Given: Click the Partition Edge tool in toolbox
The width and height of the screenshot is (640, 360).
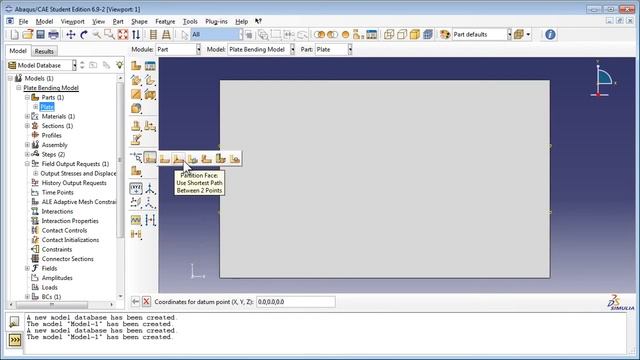Looking at the screenshot, I should pyautogui.click(x=136, y=158).
